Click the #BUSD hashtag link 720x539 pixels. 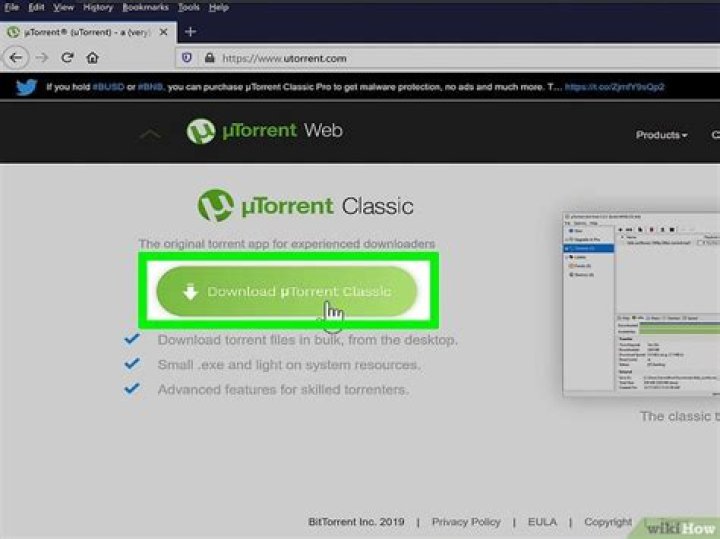(x=107, y=87)
